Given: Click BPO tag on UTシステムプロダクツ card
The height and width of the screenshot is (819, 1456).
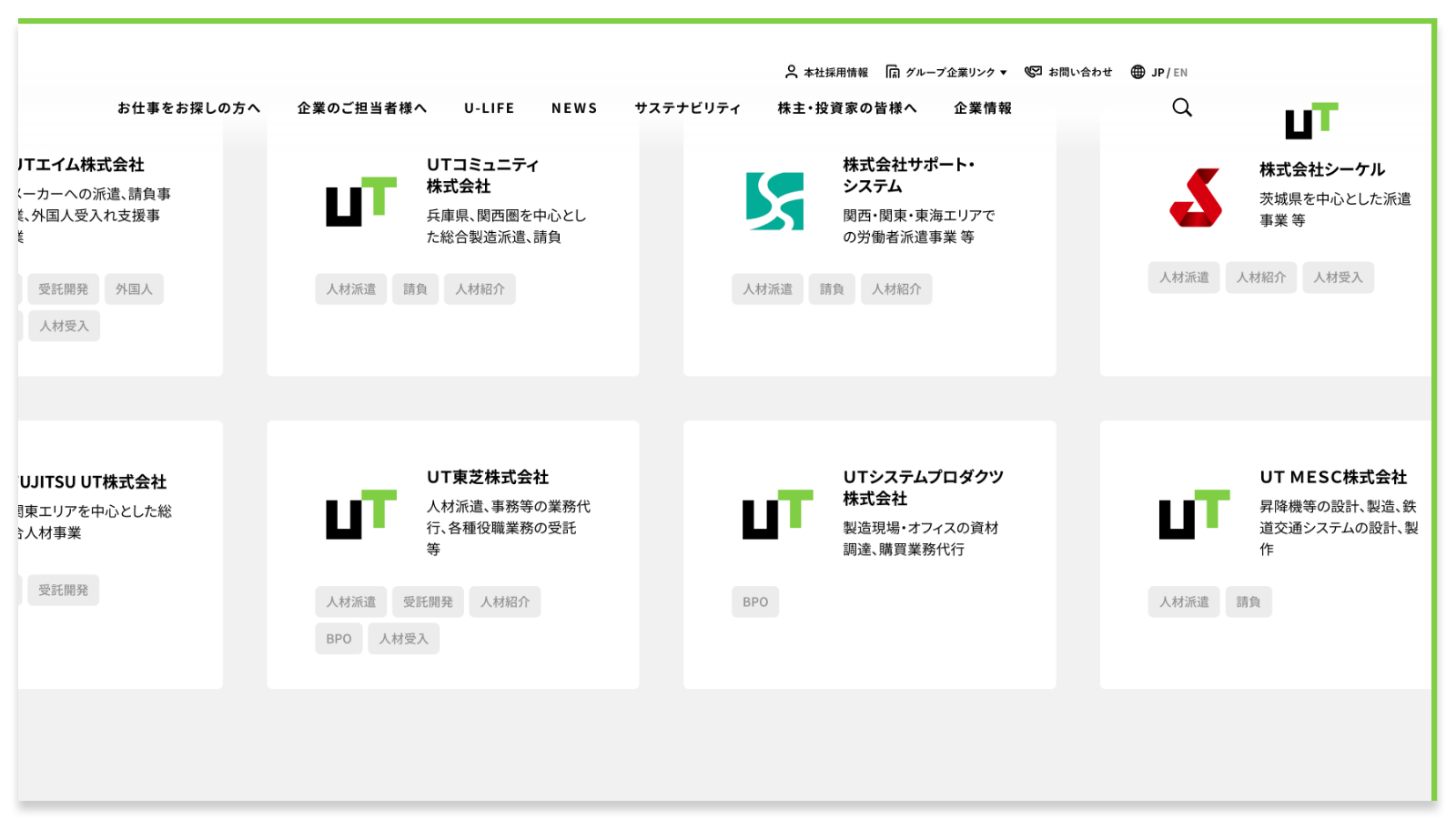Looking at the screenshot, I should 755,602.
